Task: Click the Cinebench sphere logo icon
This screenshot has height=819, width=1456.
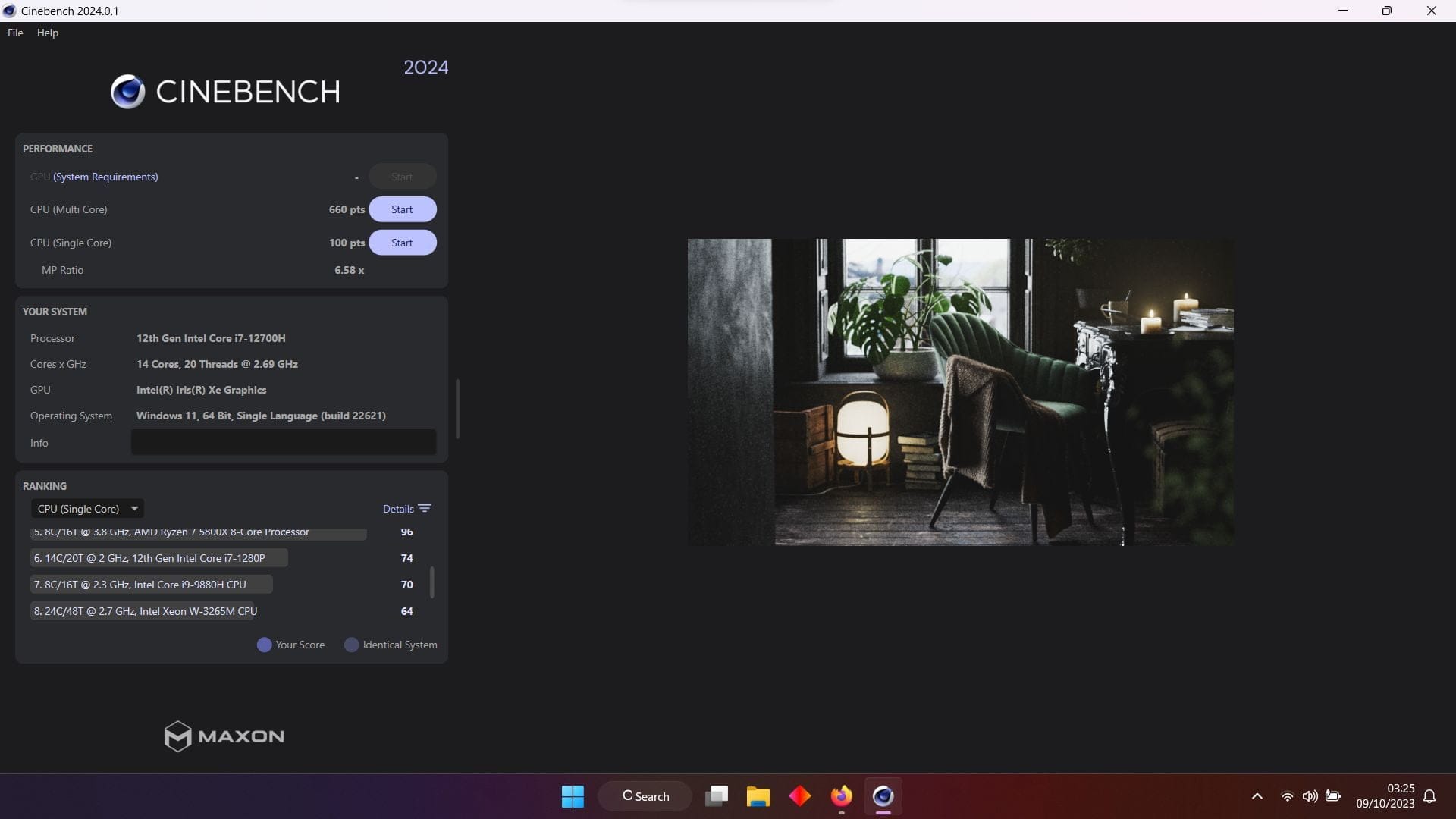Action: click(127, 92)
